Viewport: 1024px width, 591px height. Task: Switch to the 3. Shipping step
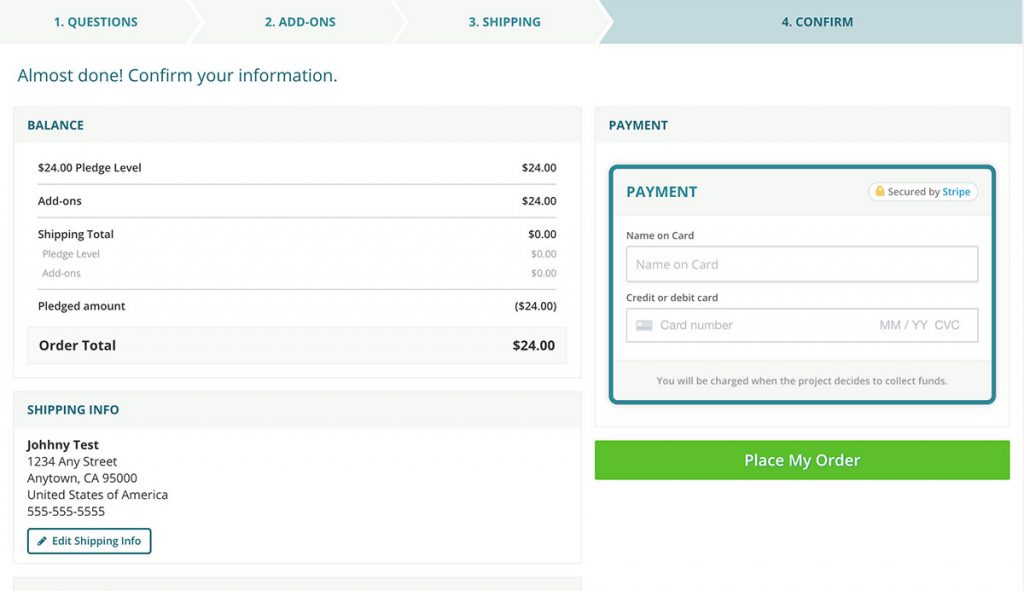click(x=504, y=22)
